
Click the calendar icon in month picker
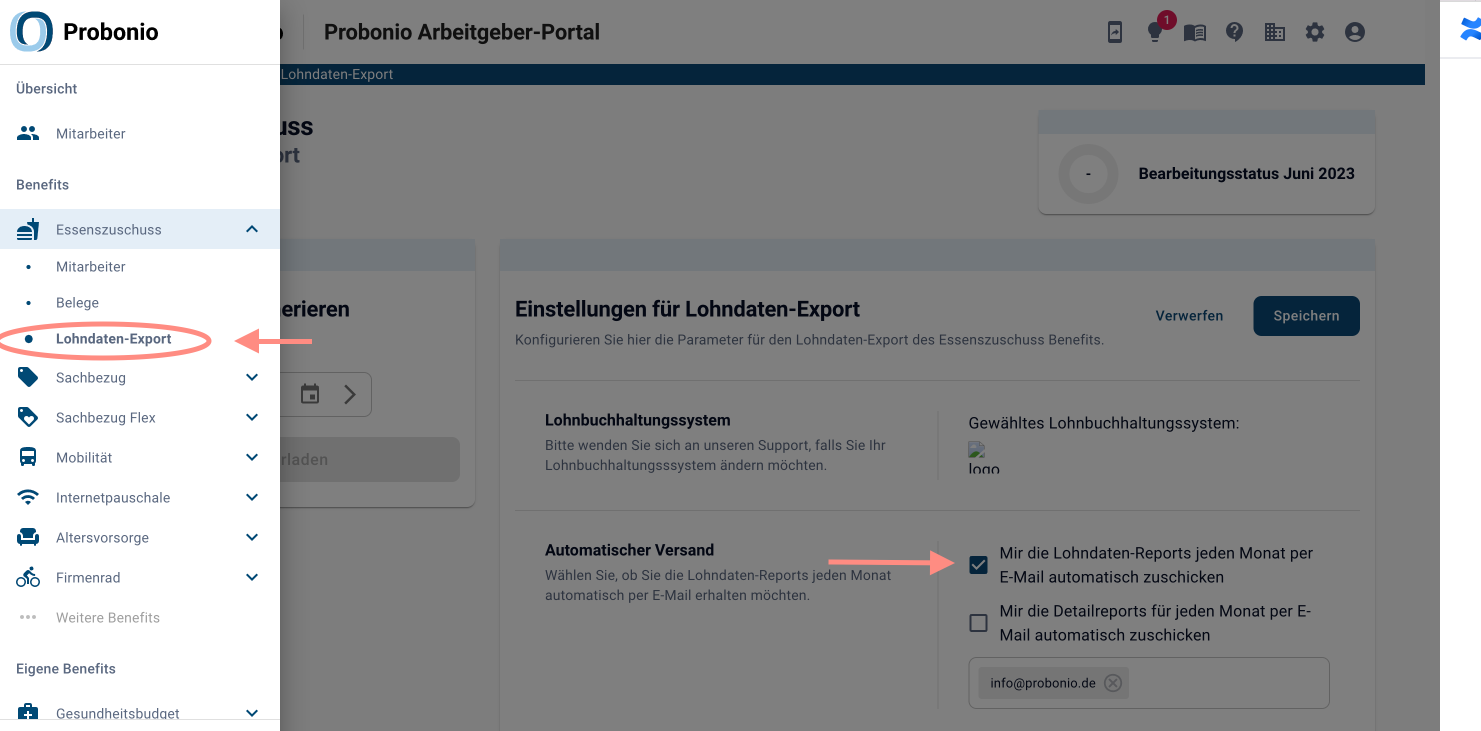[x=310, y=394]
